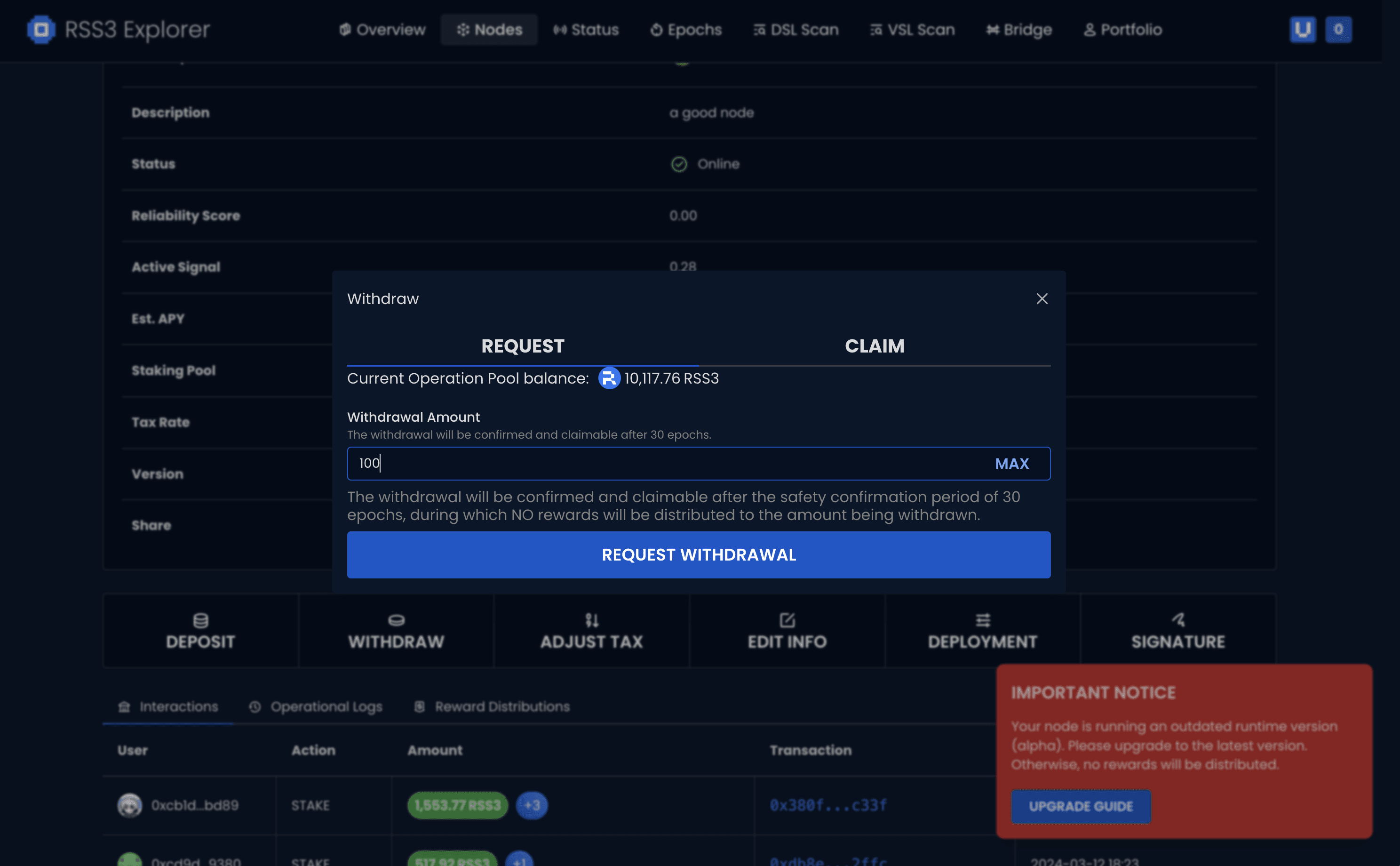The image size is (1400, 866).
Task: Click the 10,117.76 RSS3 balance value
Action: tap(671, 378)
